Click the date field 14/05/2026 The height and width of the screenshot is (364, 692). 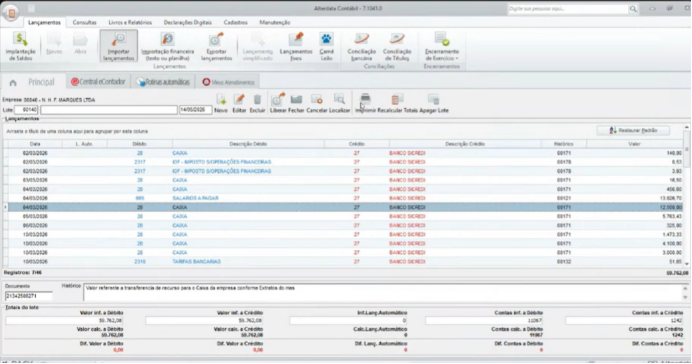pyautogui.click(x=195, y=110)
